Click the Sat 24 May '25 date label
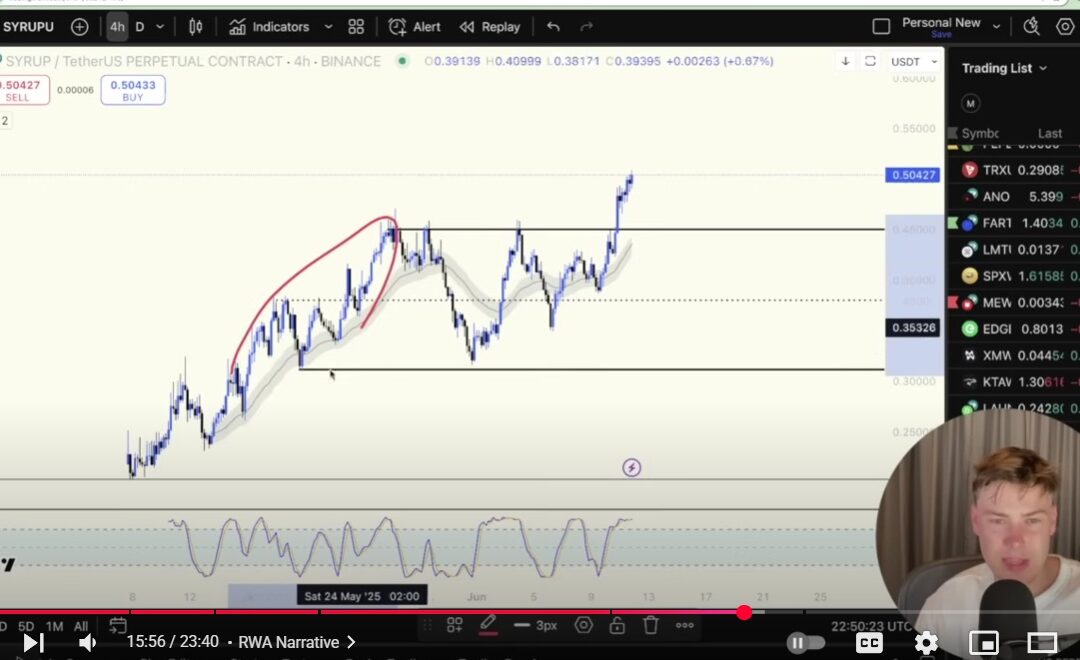The image size is (1080, 660). [362, 596]
